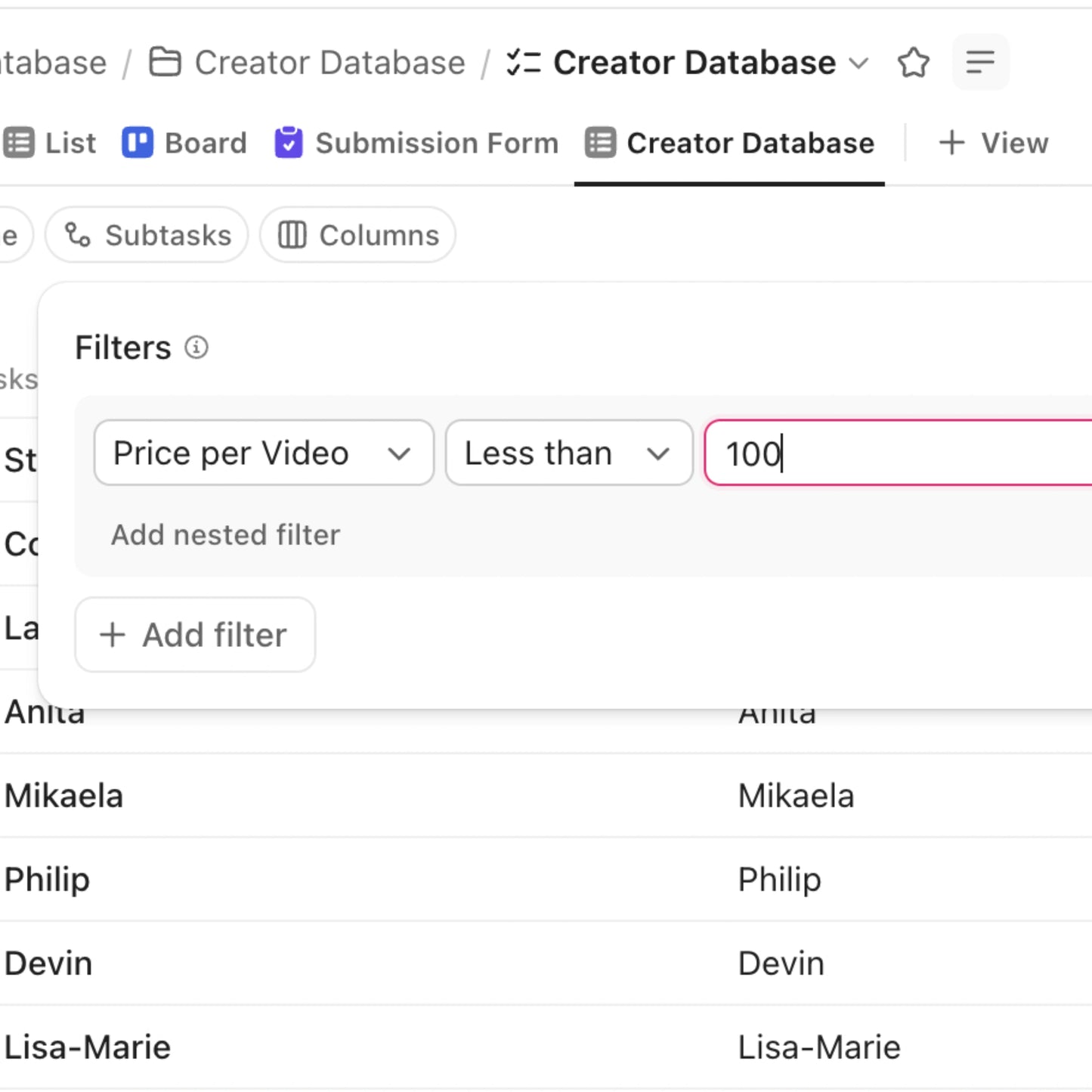Click the Philip cell in the second column

pyautogui.click(x=779, y=880)
